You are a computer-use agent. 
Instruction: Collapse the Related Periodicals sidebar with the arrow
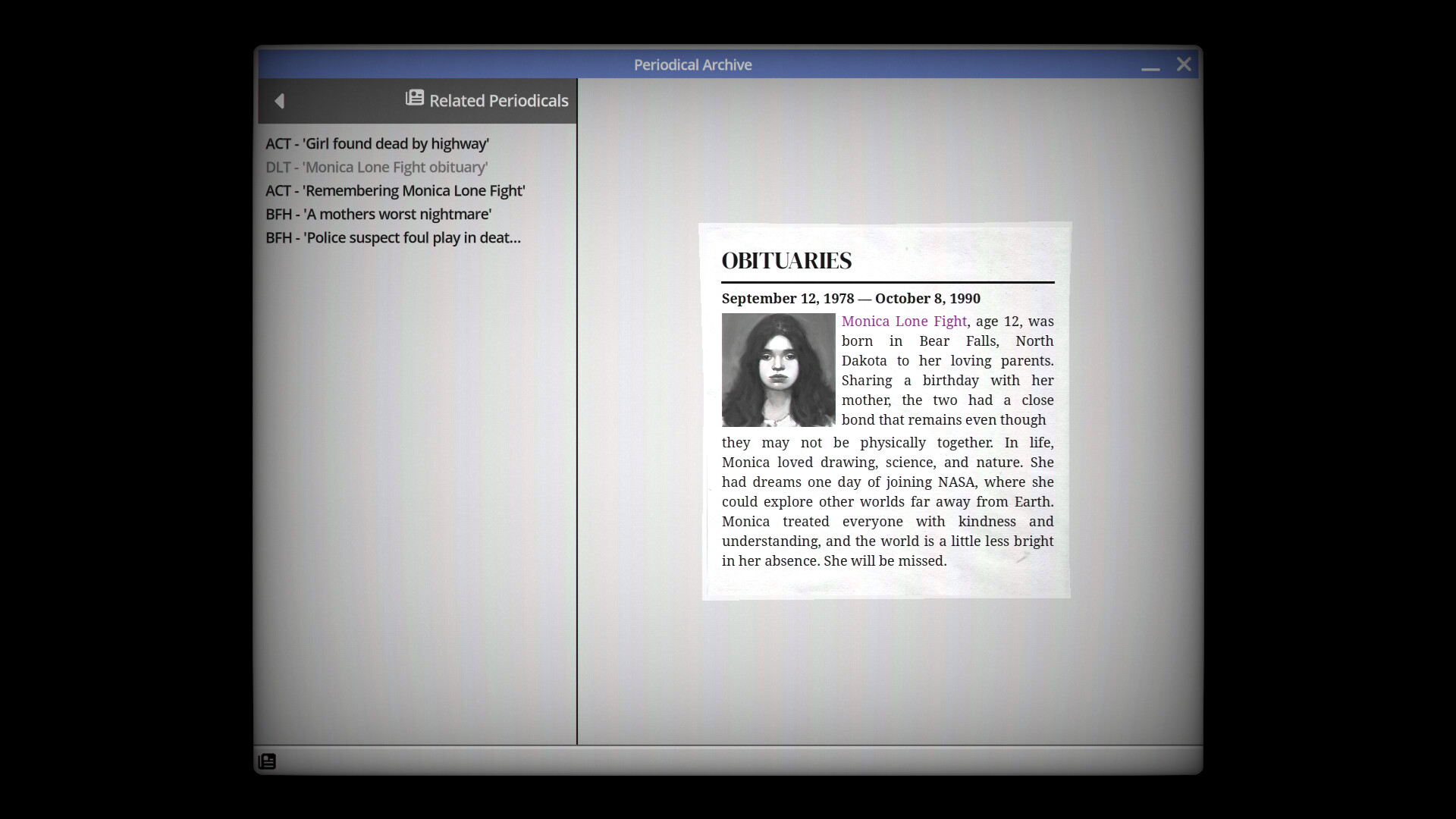coord(280,101)
